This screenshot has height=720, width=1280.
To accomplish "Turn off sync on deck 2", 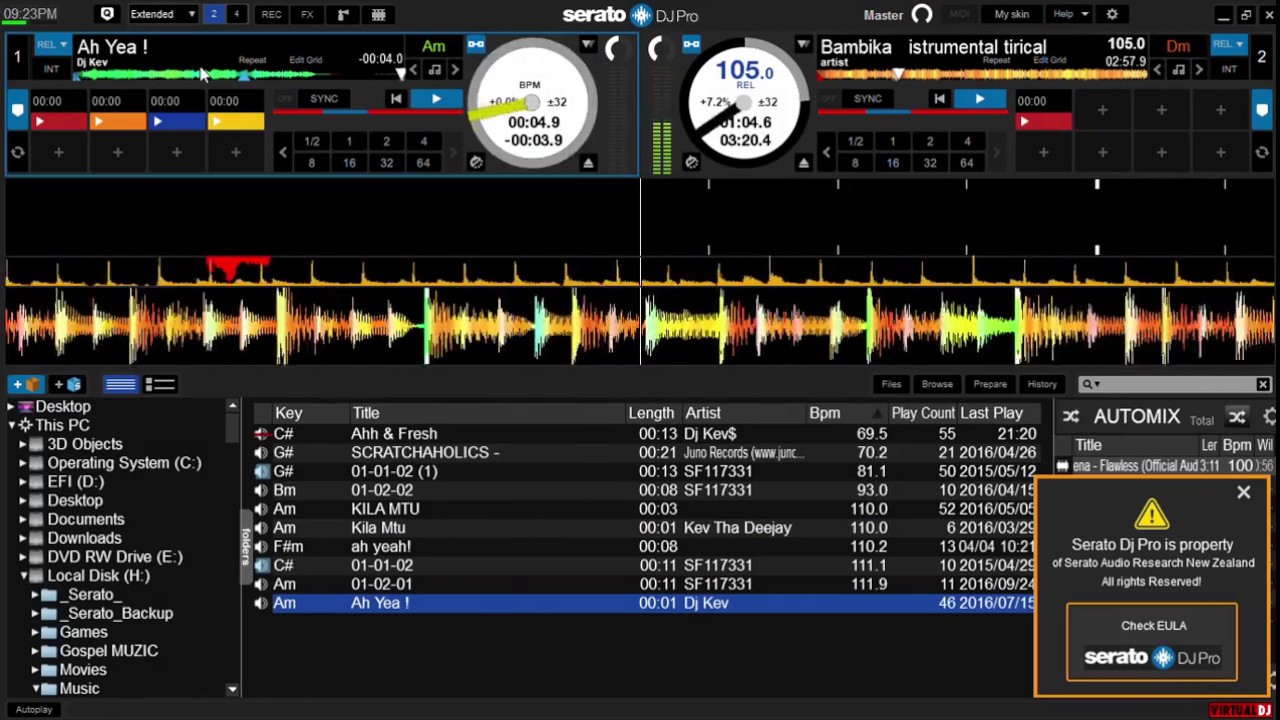I will point(829,99).
